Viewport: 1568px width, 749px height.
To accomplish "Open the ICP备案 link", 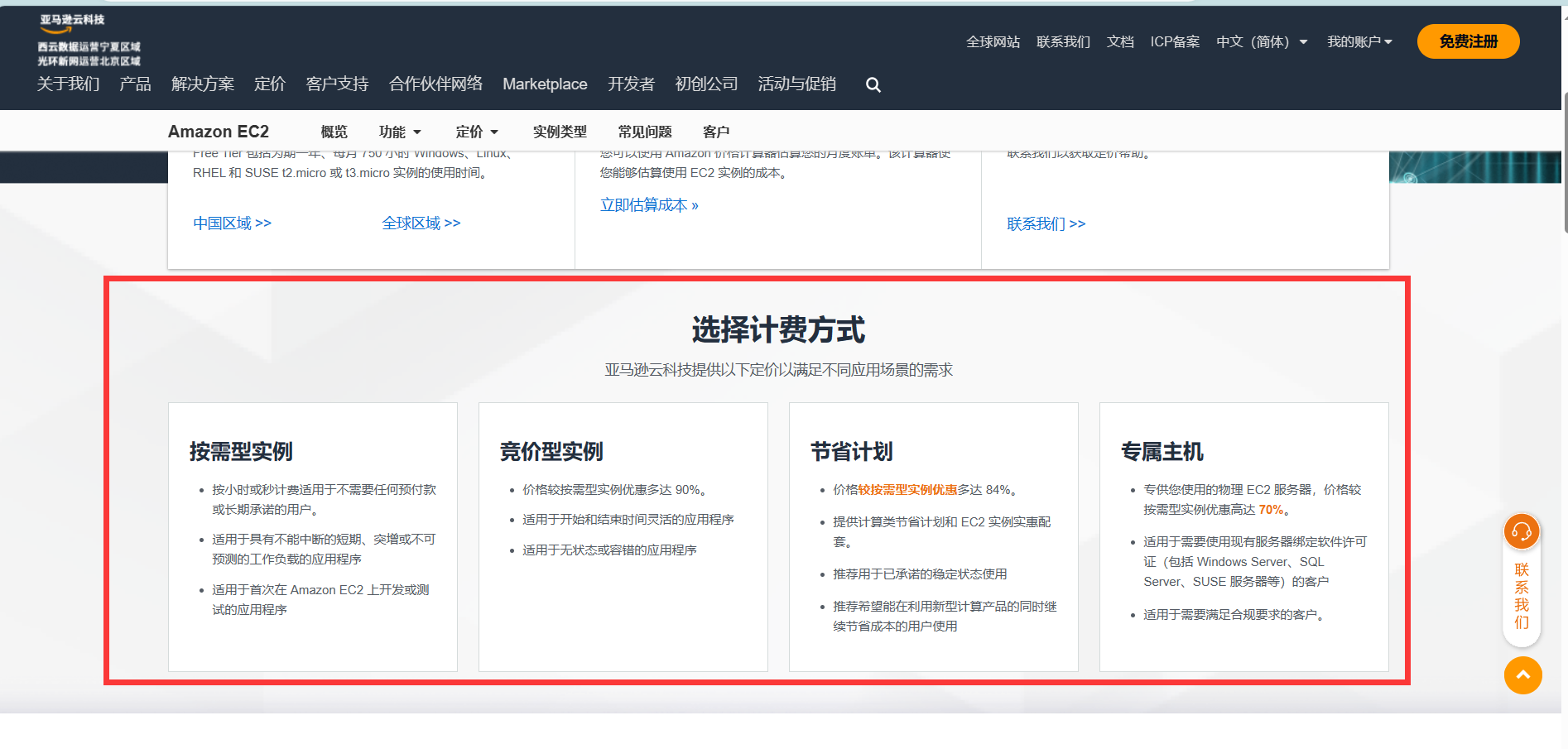I will point(1175,41).
